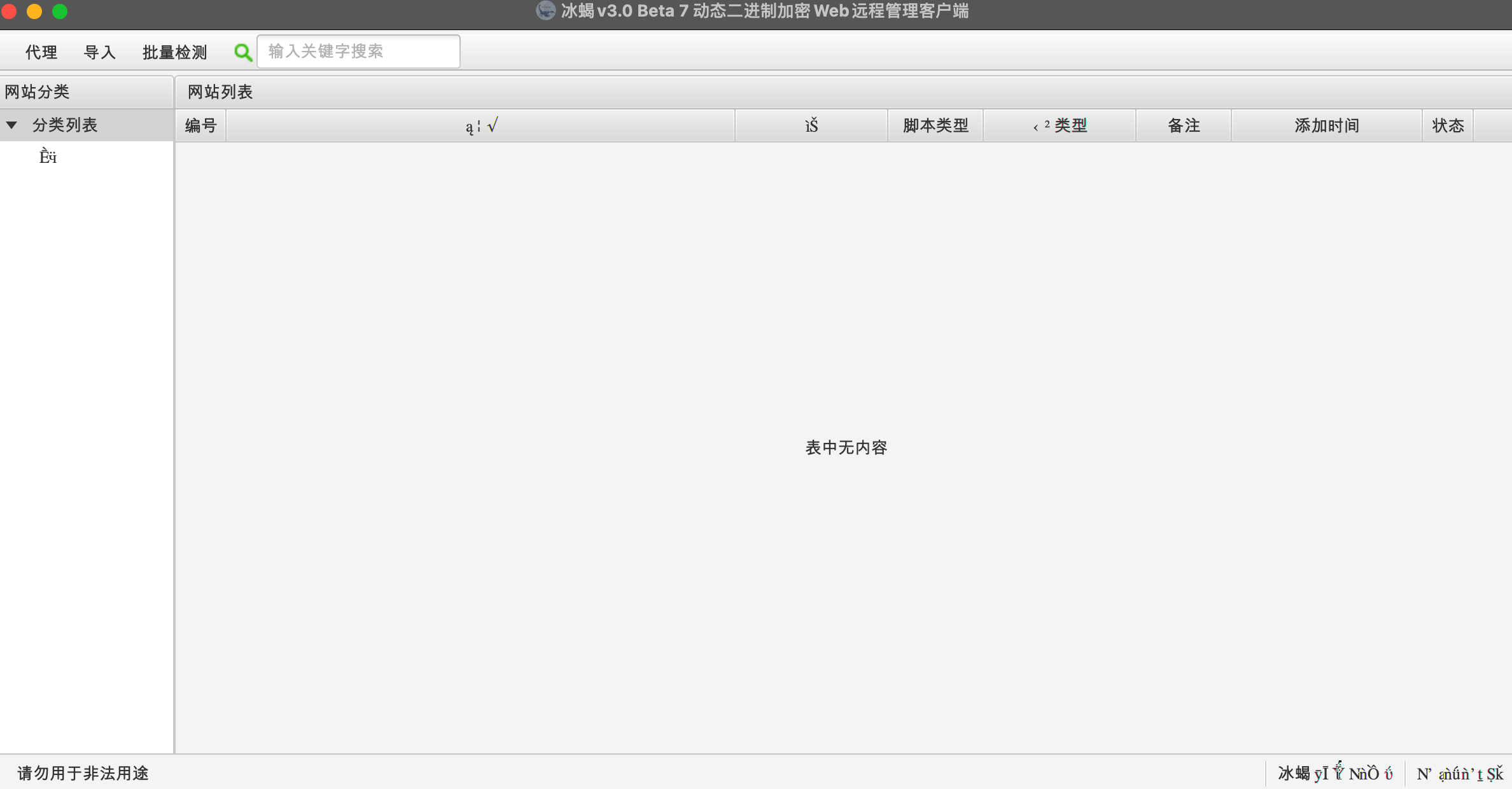
Task: Sort by the 备注 column header
Action: click(1184, 125)
